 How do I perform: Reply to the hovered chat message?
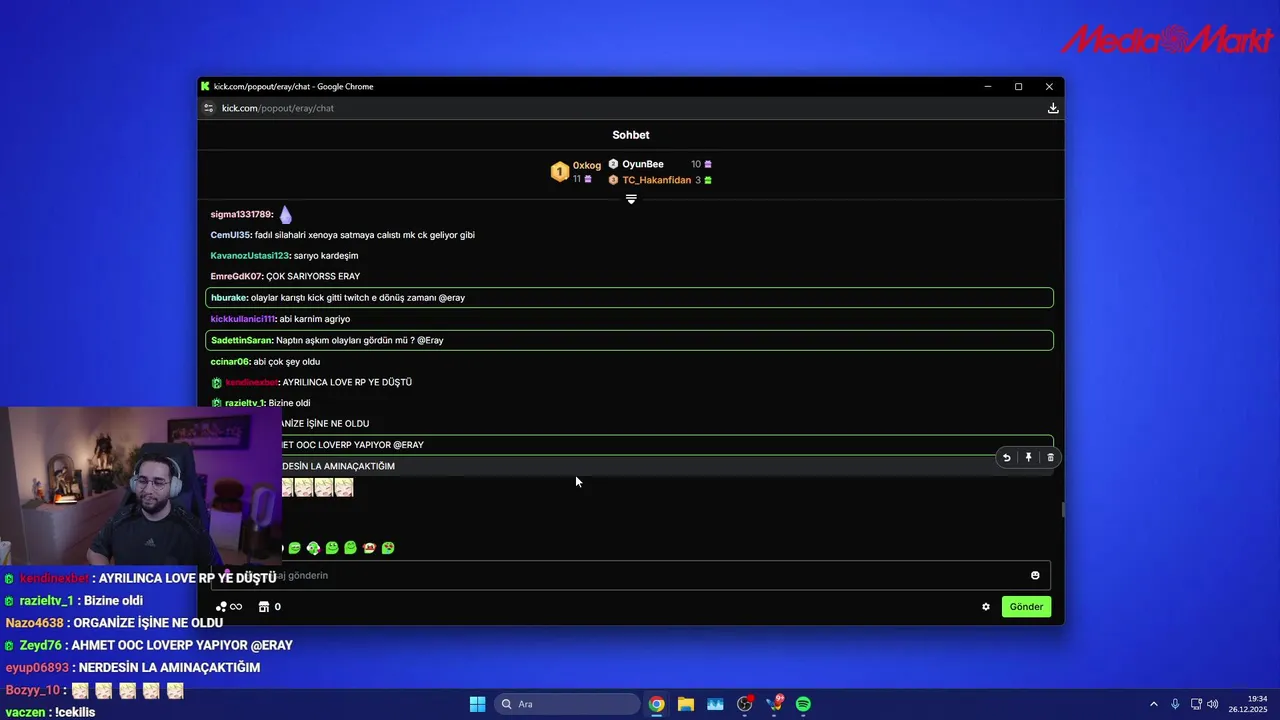[1006, 458]
